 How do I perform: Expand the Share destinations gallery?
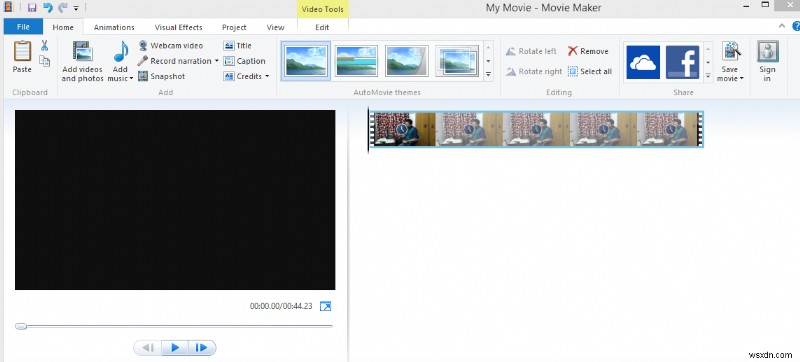pyautogui.click(x=708, y=76)
